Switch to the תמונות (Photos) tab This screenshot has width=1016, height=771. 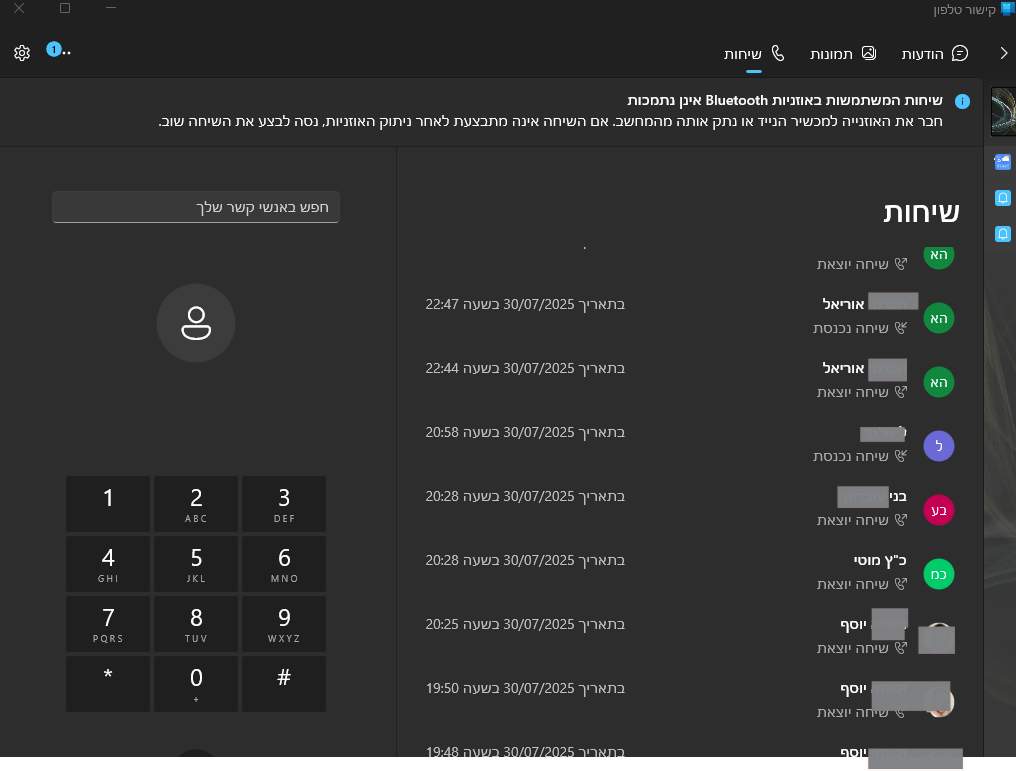click(x=842, y=53)
